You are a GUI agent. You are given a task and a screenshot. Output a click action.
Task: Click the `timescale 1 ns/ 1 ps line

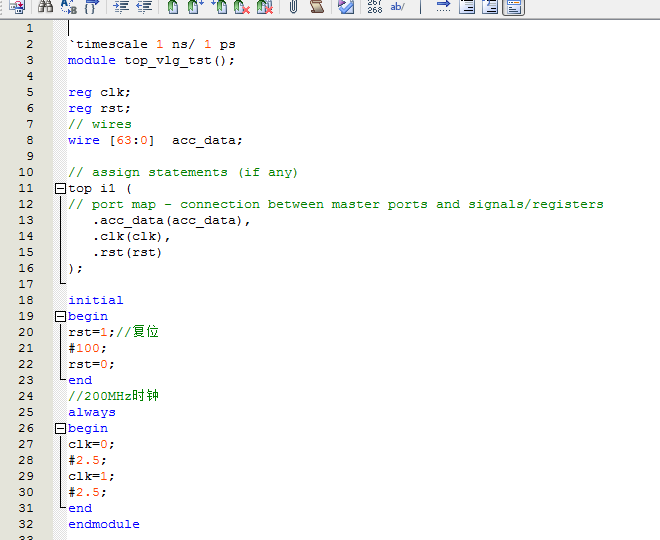click(152, 44)
